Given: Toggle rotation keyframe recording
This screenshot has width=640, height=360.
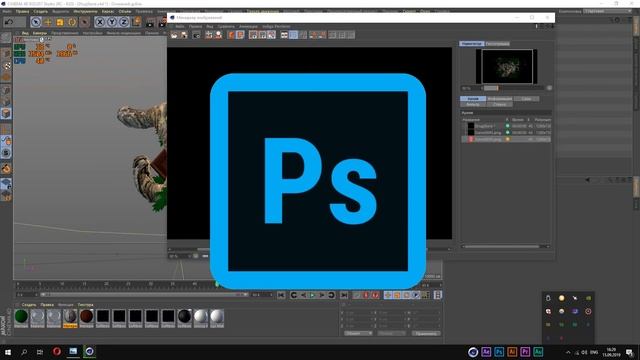Looking at the screenshot, I should pyautogui.click(x=407, y=295).
